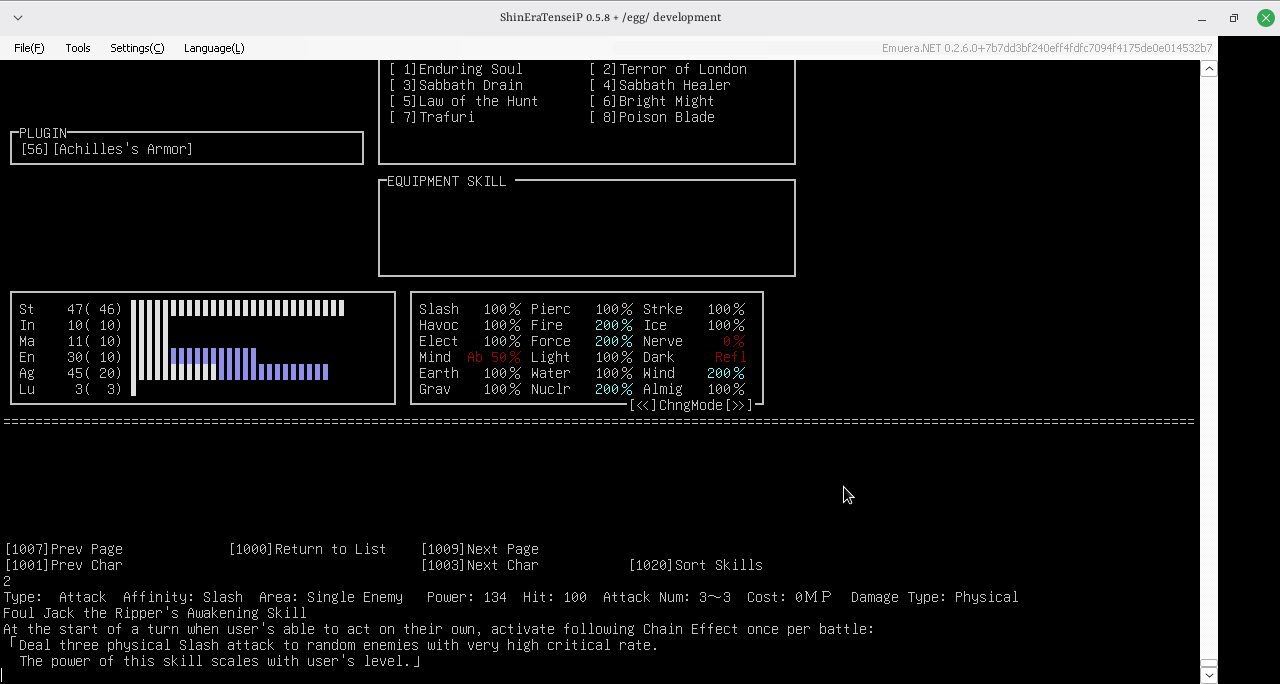The width and height of the screenshot is (1280, 684).
Task: Click [1020] Sort Skills
Action: [695, 565]
